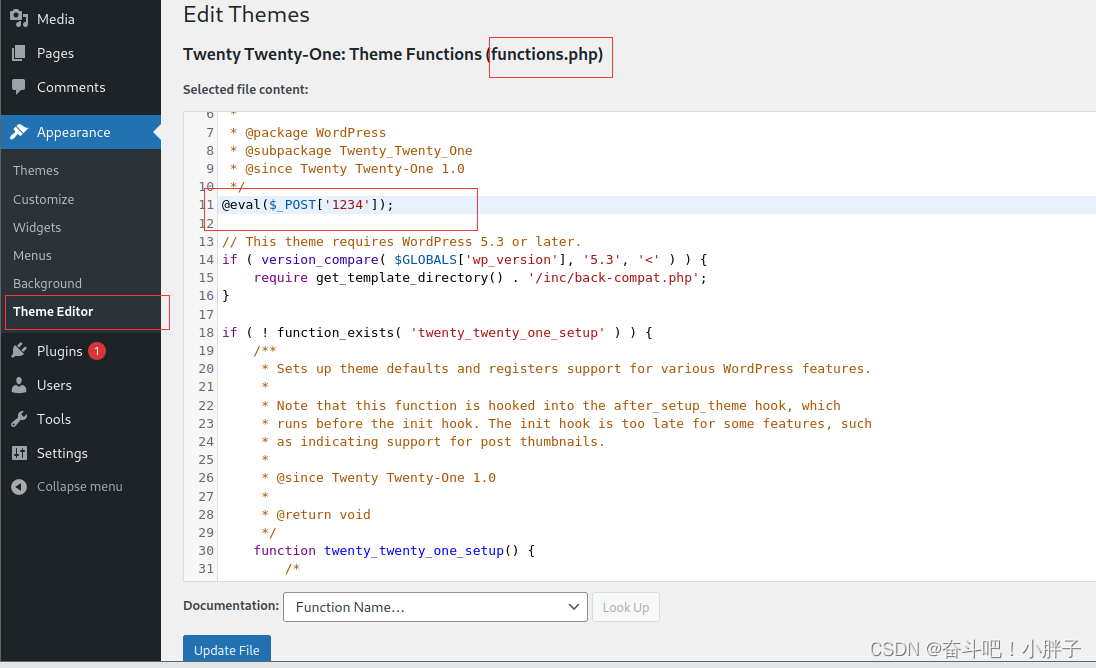
Task: Open the Menus submenu item
Action: coord(32,255)
